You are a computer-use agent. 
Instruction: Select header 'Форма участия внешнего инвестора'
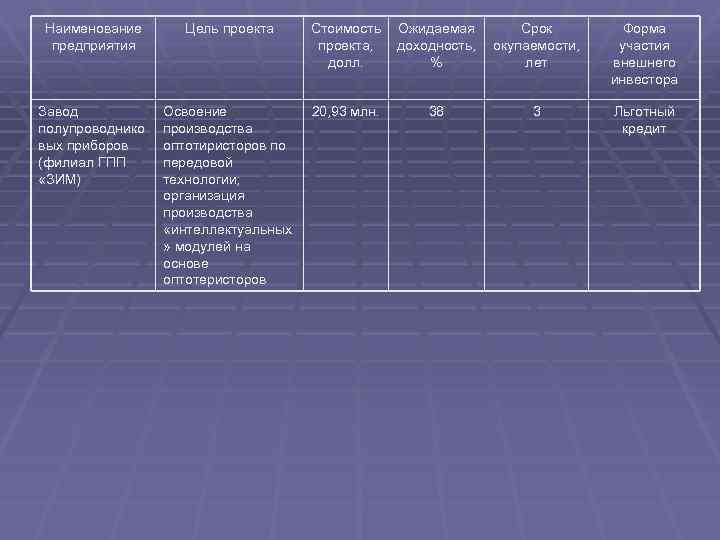coord(644,58)
